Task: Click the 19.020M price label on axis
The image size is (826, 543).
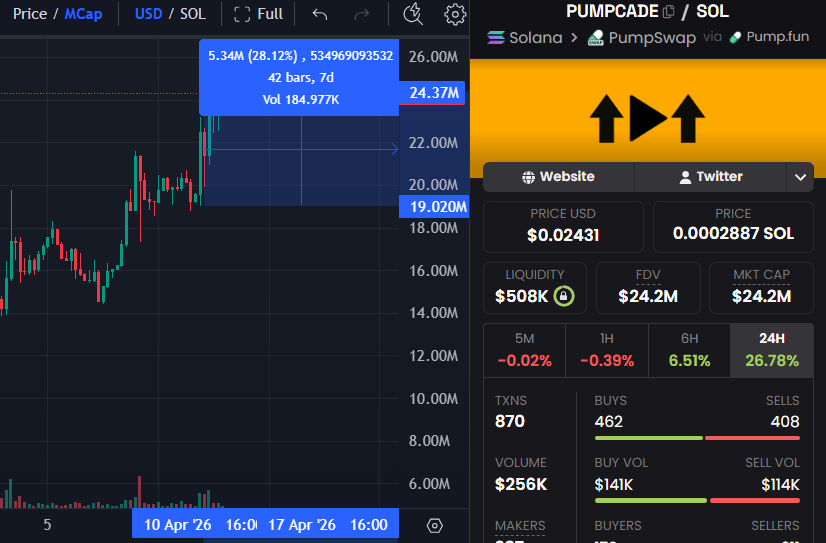Action: pos(435,206)
